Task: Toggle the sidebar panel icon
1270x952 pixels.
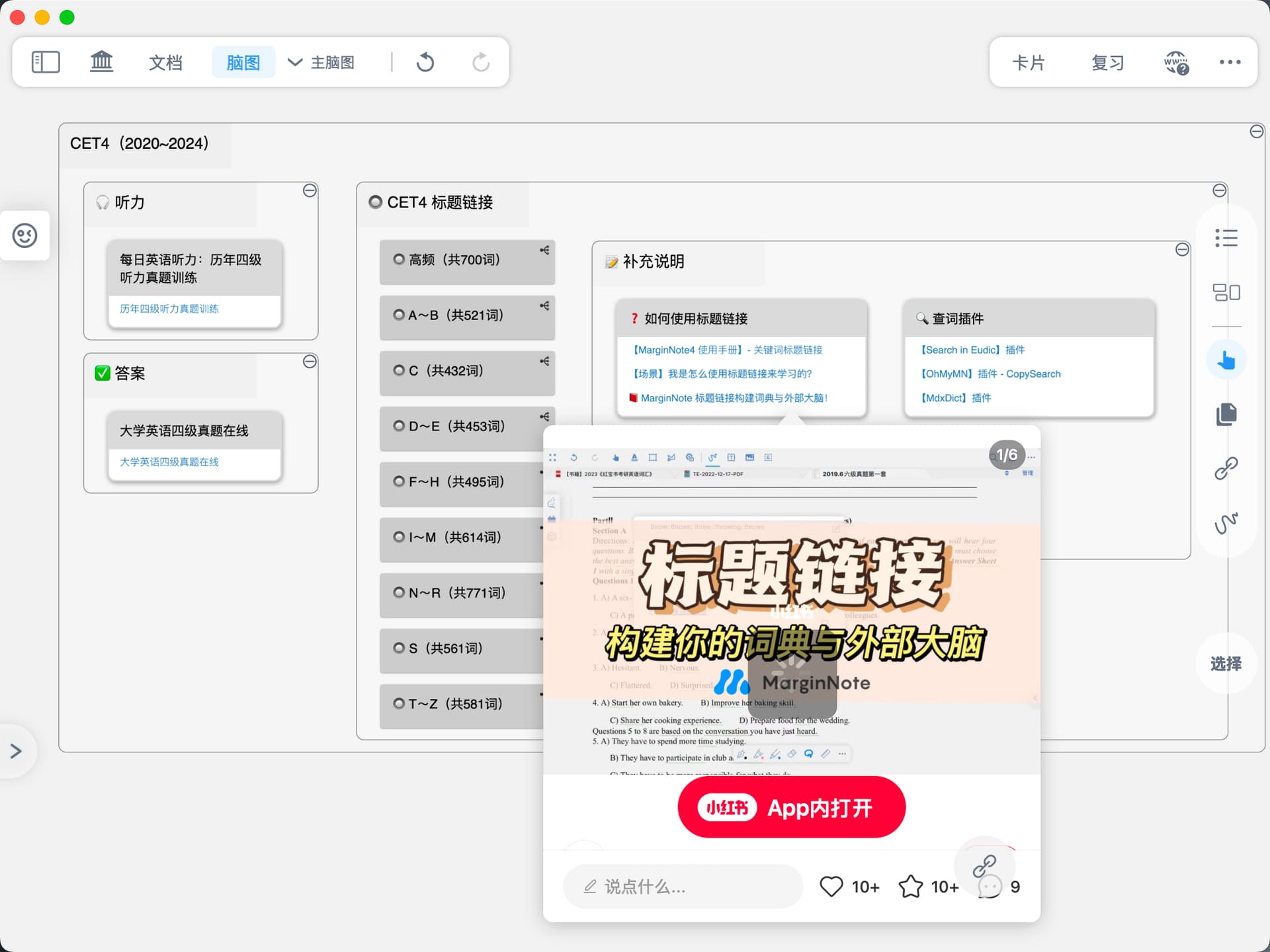Action: (46, 62)
